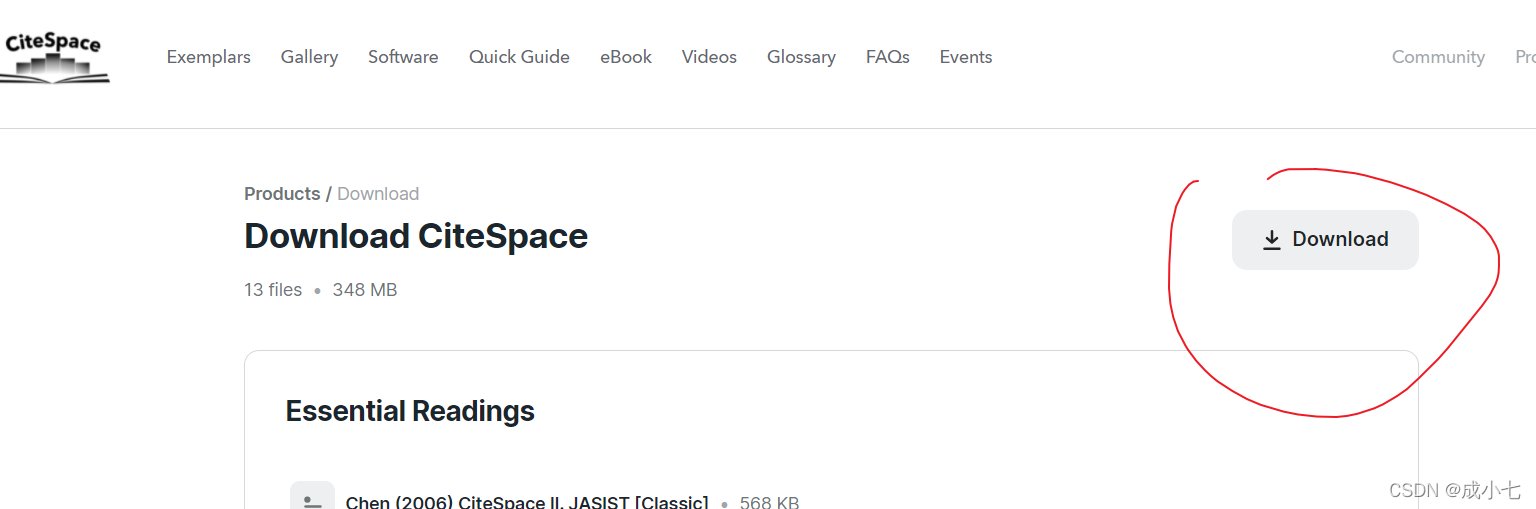1536x509 pixels.
Task: Open the Community link
Action: click(1438, 57)
